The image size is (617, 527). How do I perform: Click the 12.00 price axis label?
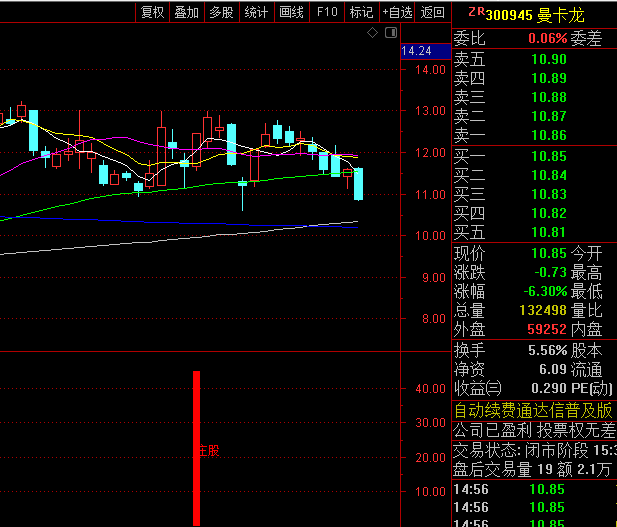[430, 153]
